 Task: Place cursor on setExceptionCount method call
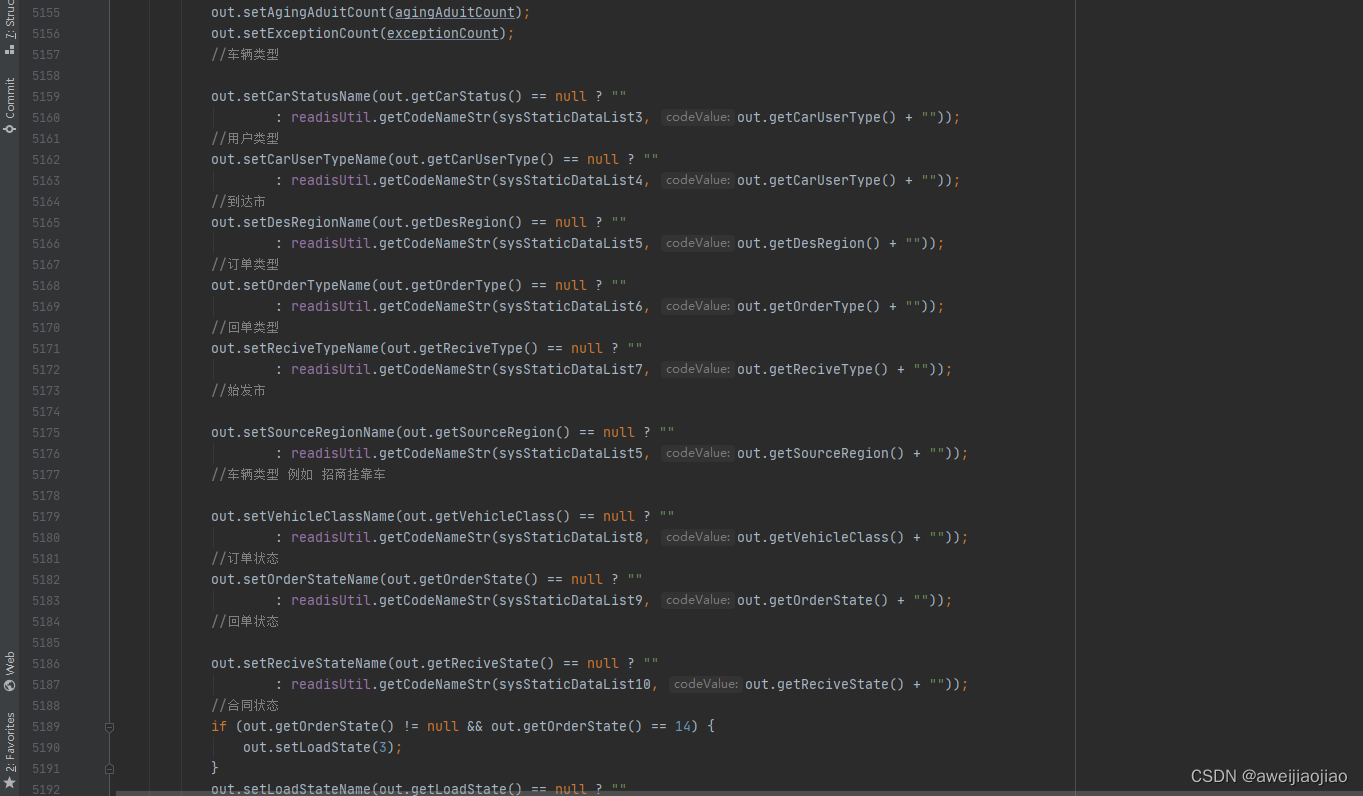[311, 34]
